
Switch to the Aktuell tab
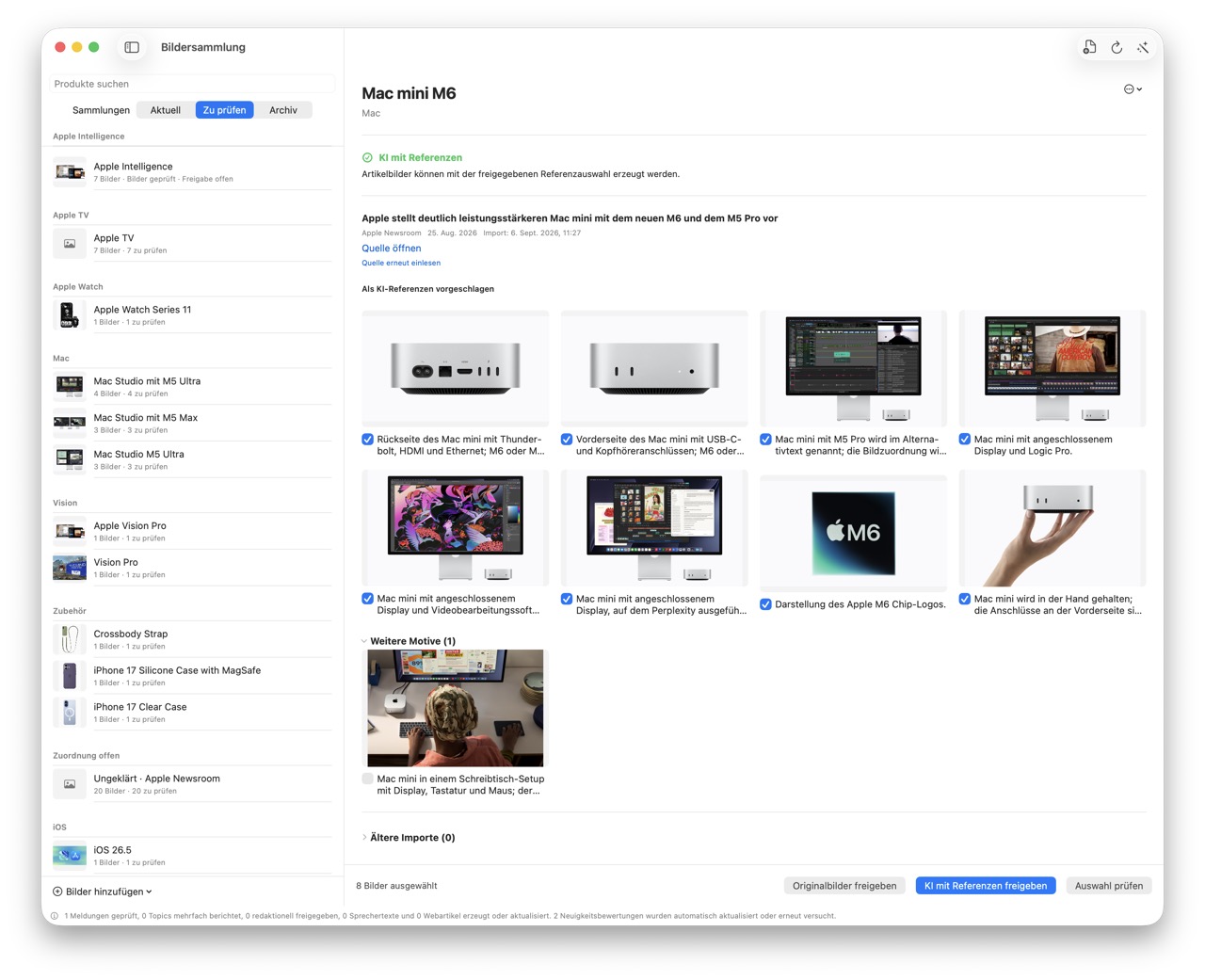[166, 110]
